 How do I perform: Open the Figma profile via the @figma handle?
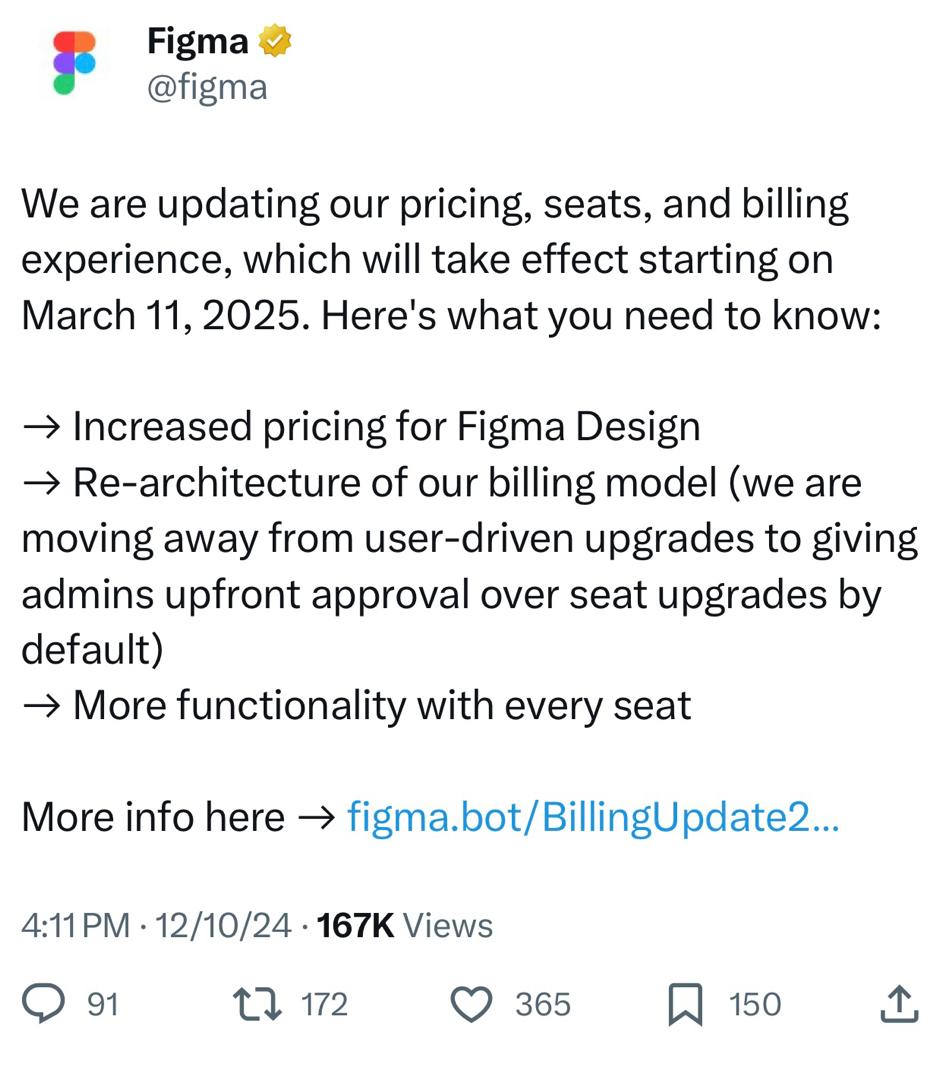coord(206,86)
